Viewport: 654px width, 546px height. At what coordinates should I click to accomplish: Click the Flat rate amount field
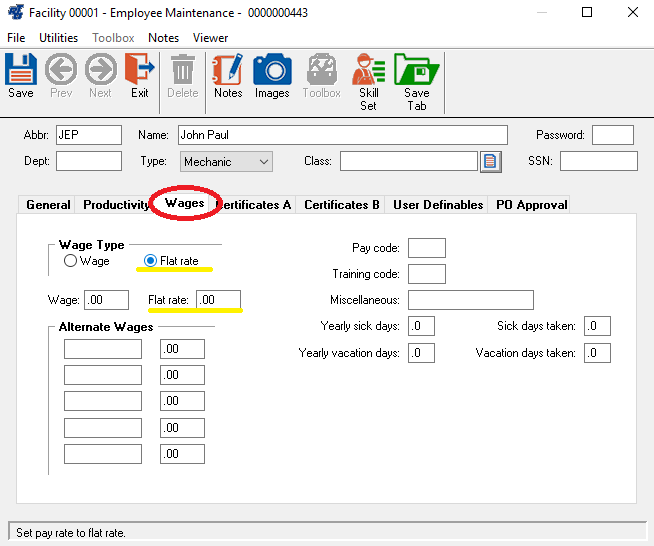point(218,300)
